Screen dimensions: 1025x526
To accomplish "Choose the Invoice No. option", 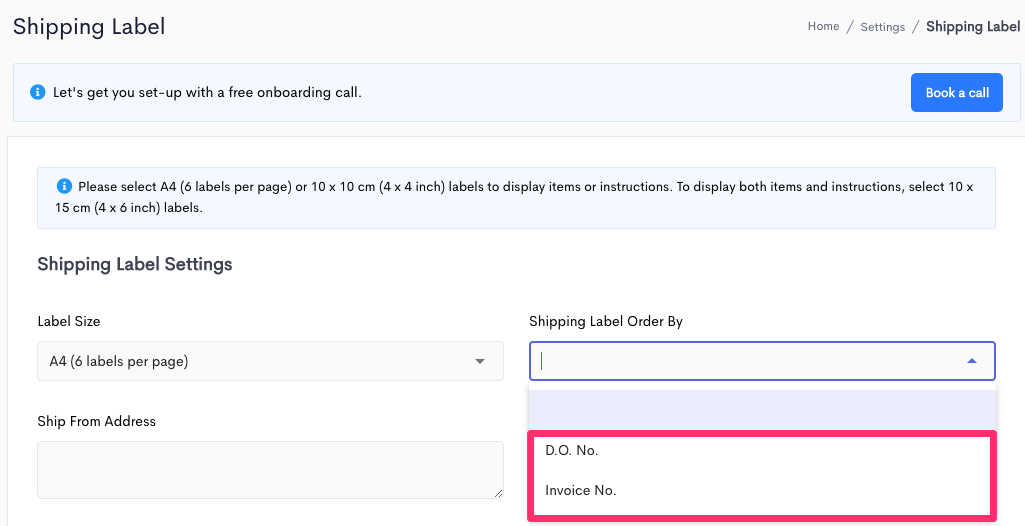I will coord(762,490).
